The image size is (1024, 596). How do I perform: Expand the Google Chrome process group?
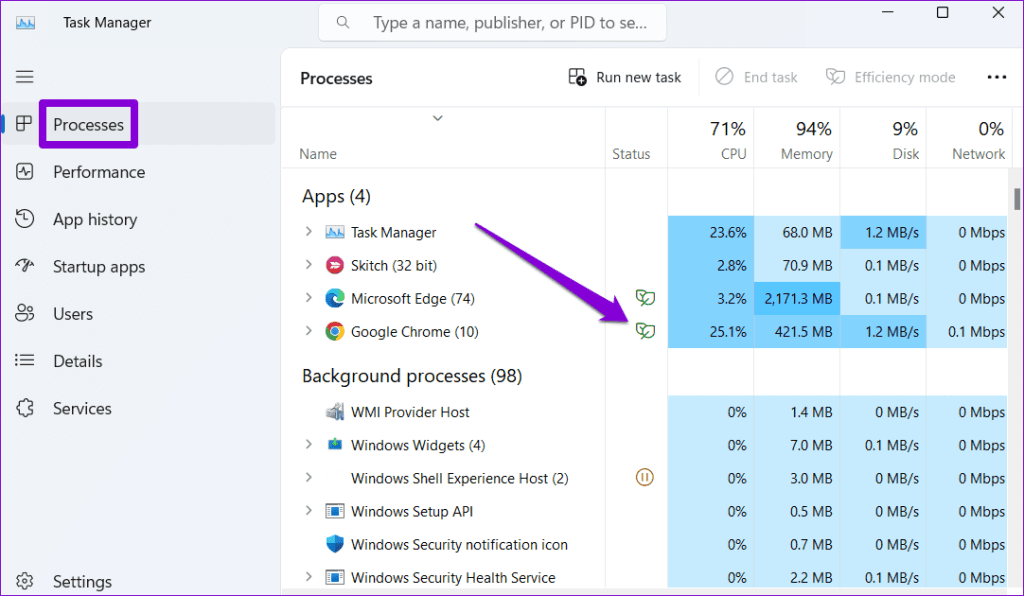point(308,331)
